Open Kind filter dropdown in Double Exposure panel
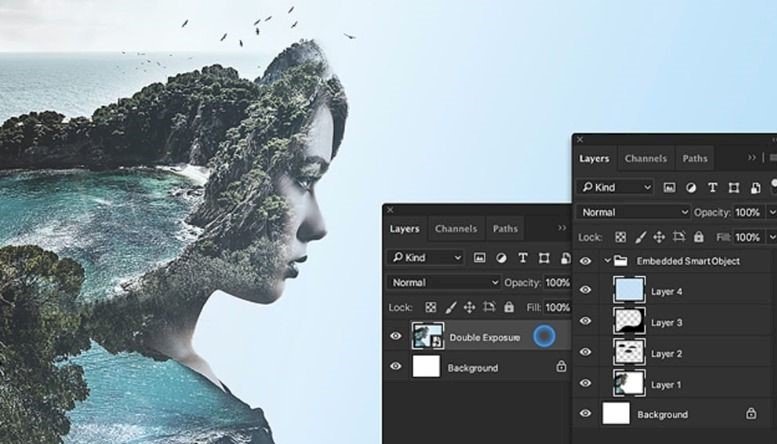The height and width of the screenshot is (444, 777). pos(426,258)
